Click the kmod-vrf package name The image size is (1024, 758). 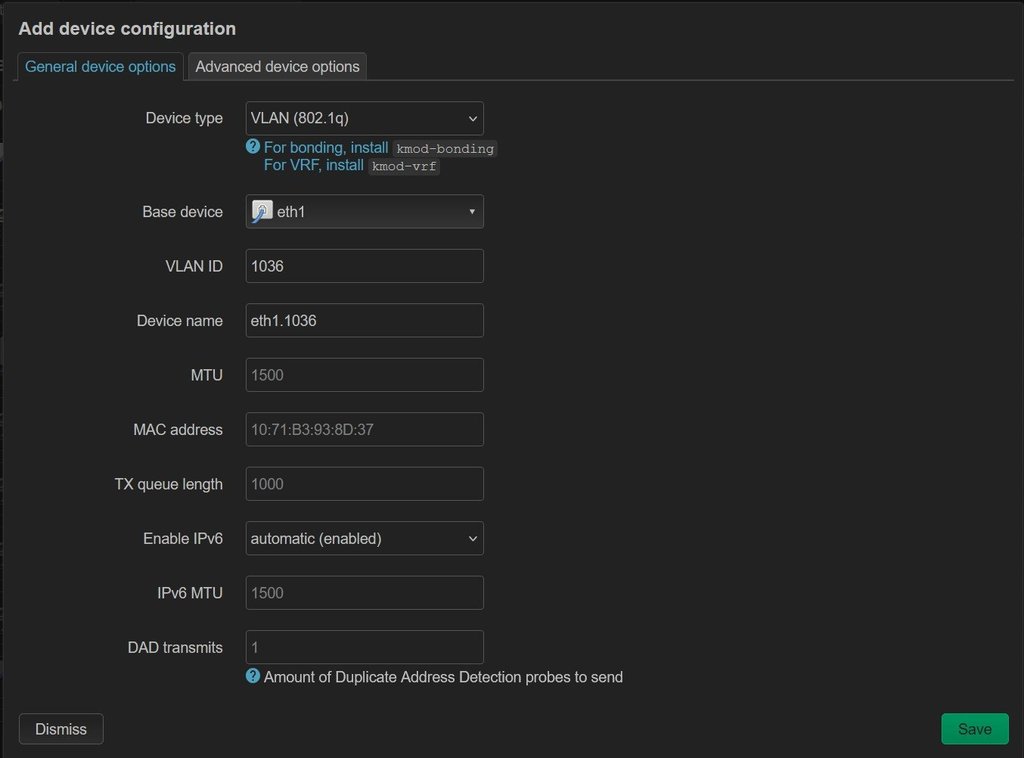point(404,166)
